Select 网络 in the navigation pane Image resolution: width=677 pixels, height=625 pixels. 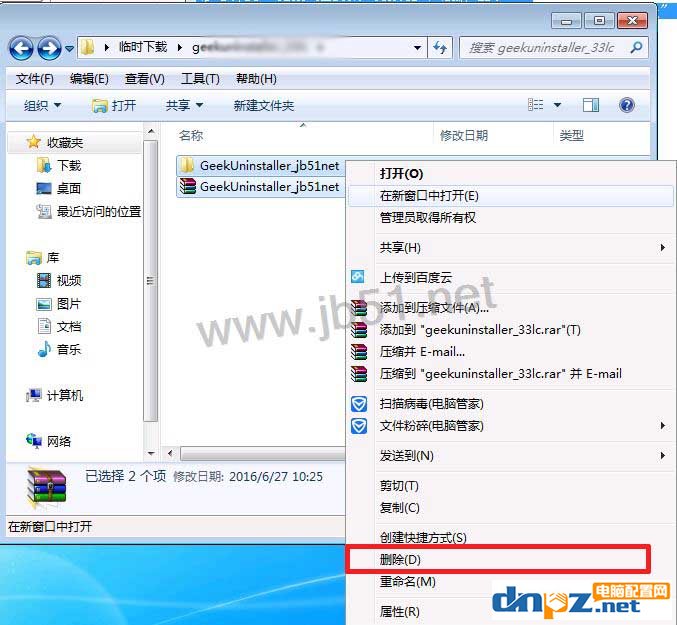59,441
